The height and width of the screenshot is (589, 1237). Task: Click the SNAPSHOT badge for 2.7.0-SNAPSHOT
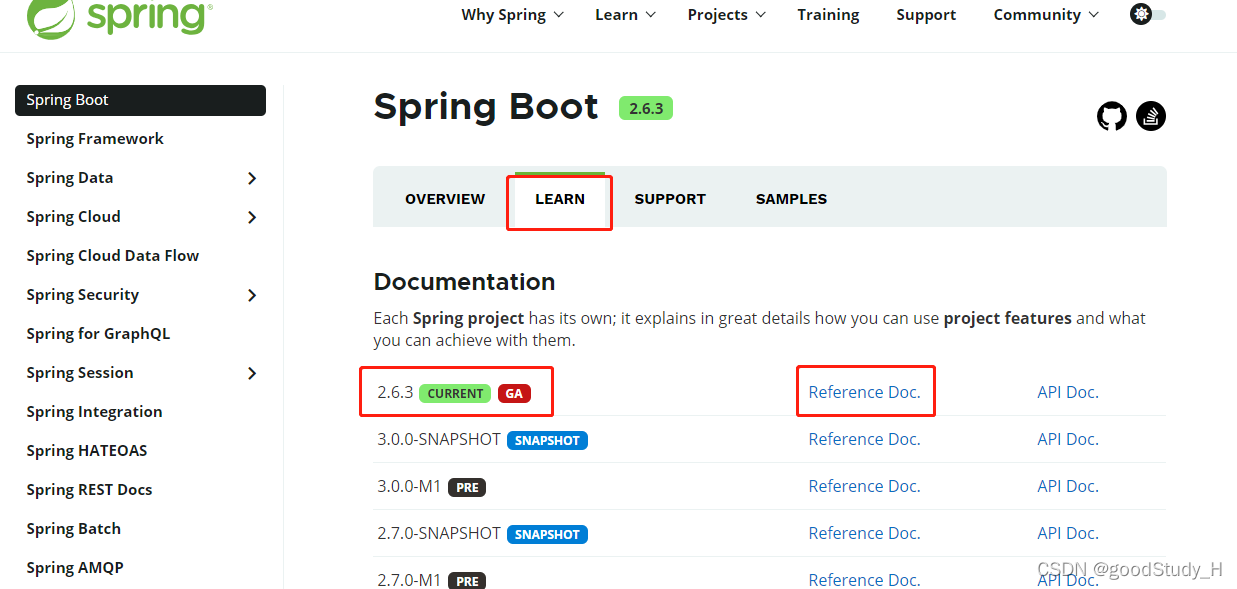547,534
